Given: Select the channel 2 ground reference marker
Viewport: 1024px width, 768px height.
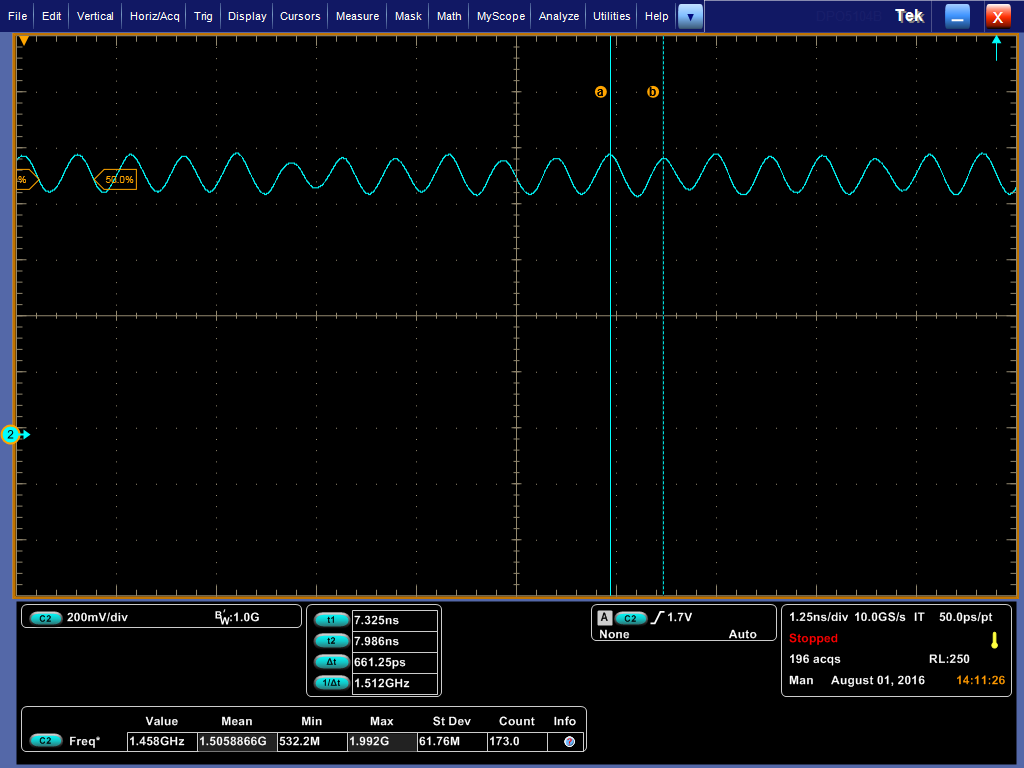Looking at the screenshot, I should pos(12,434).
